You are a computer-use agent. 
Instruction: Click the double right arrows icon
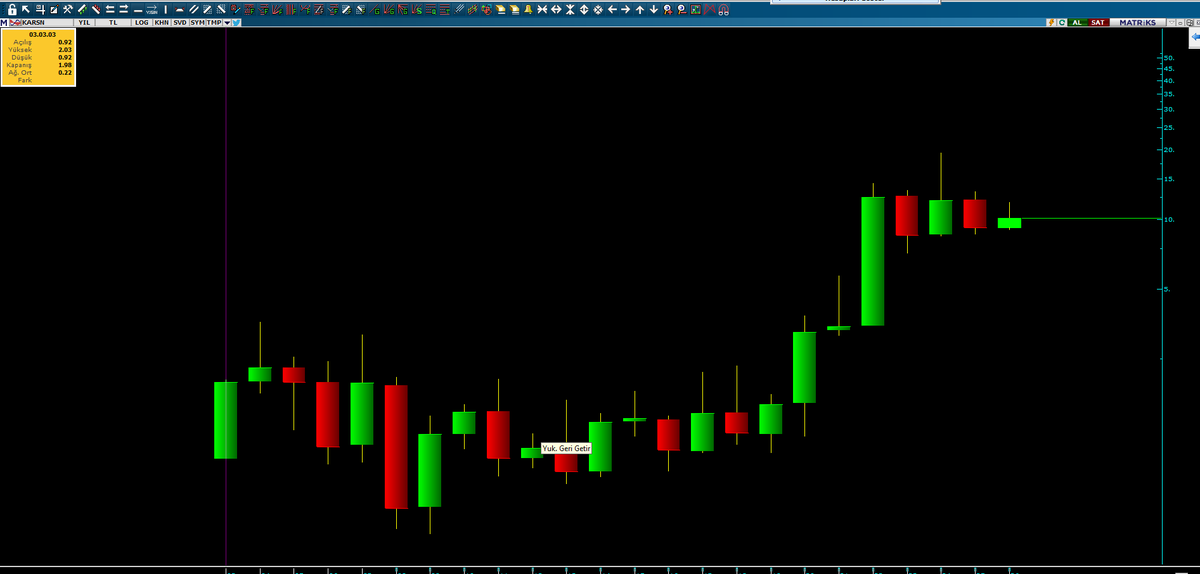[x=124, y=9]
